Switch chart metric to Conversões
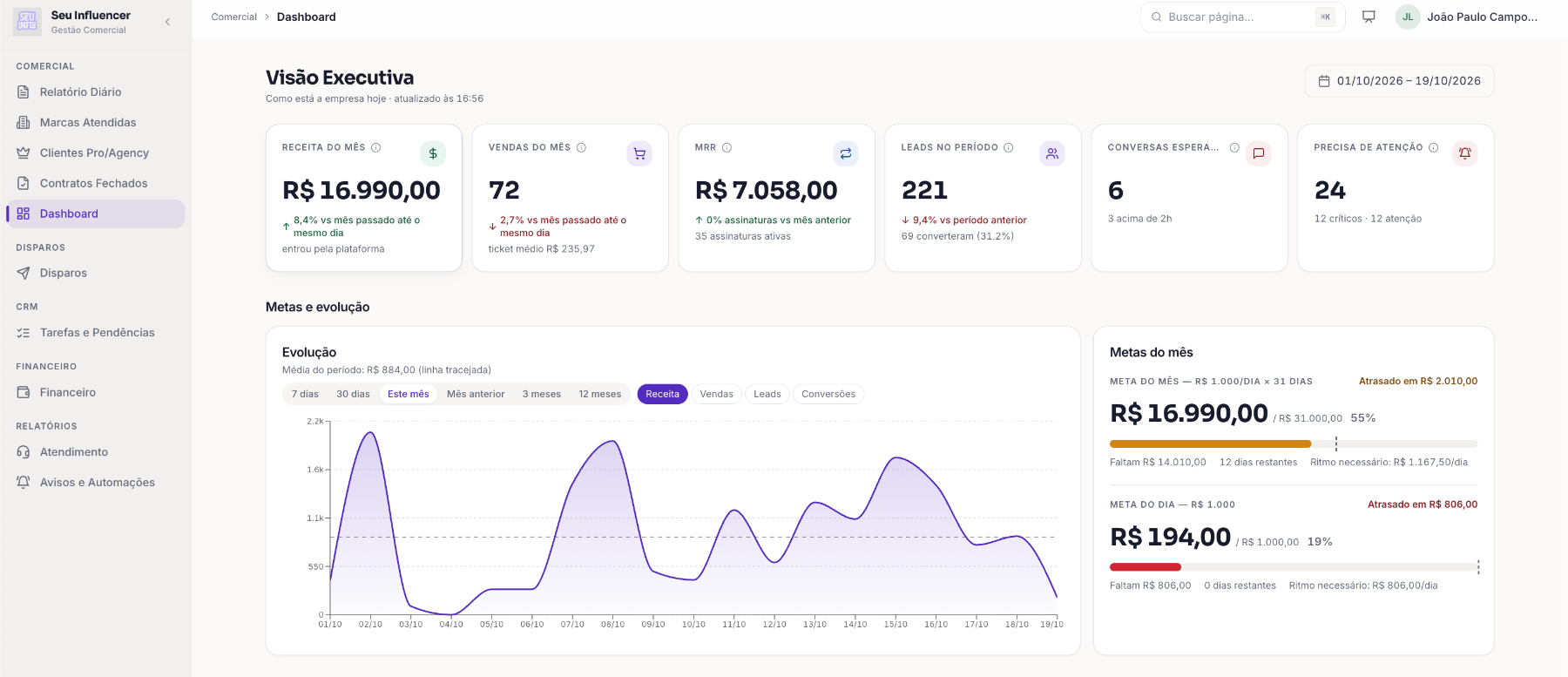Viewport: 1568px width, 677px height. pyautogui.click(x=828, y=394)
